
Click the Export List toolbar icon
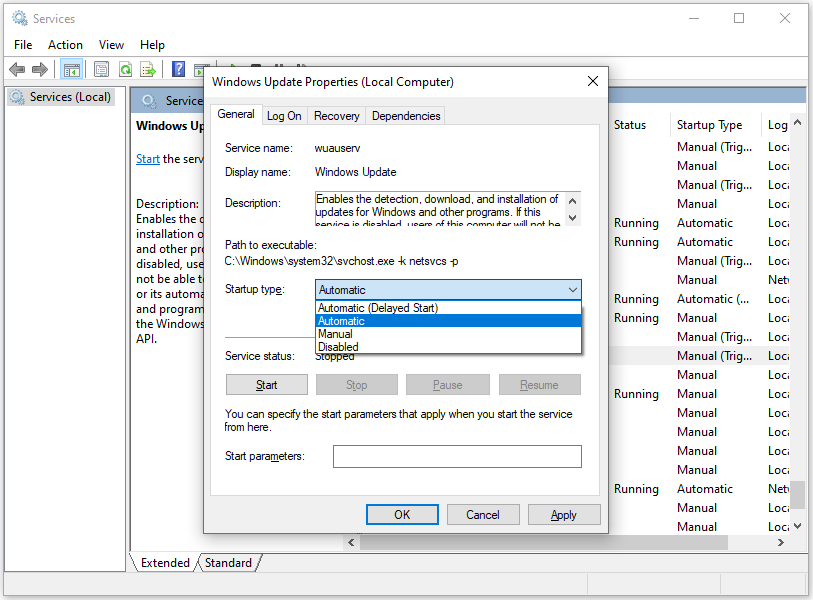coord(148,69)
